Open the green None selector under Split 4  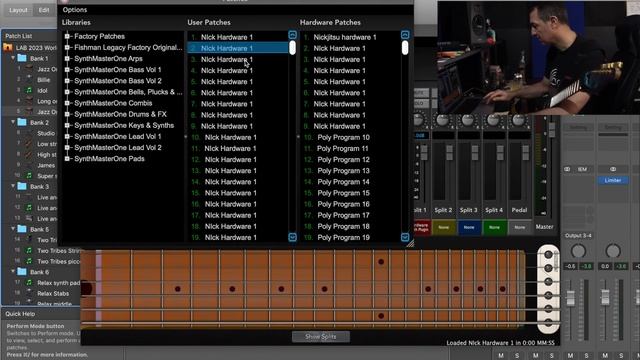pyautogui.click(x=494, y=227)
